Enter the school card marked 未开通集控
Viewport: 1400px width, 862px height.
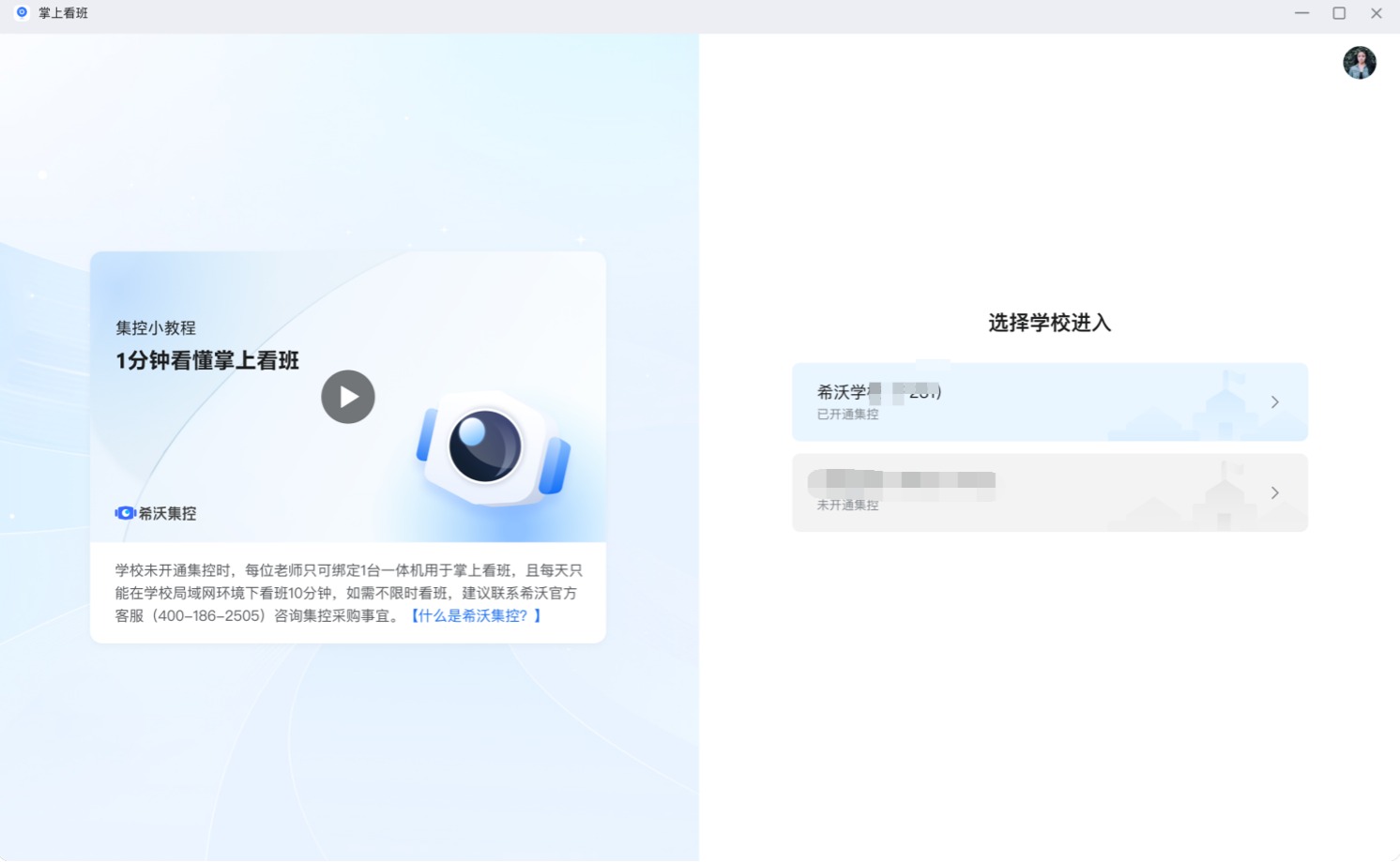tap(1049, 492)
